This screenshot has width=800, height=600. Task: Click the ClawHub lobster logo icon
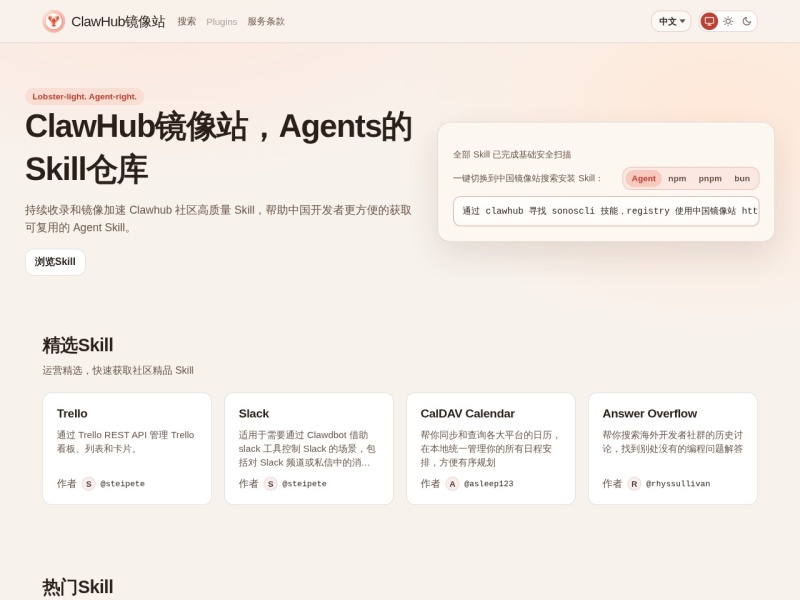54,21
